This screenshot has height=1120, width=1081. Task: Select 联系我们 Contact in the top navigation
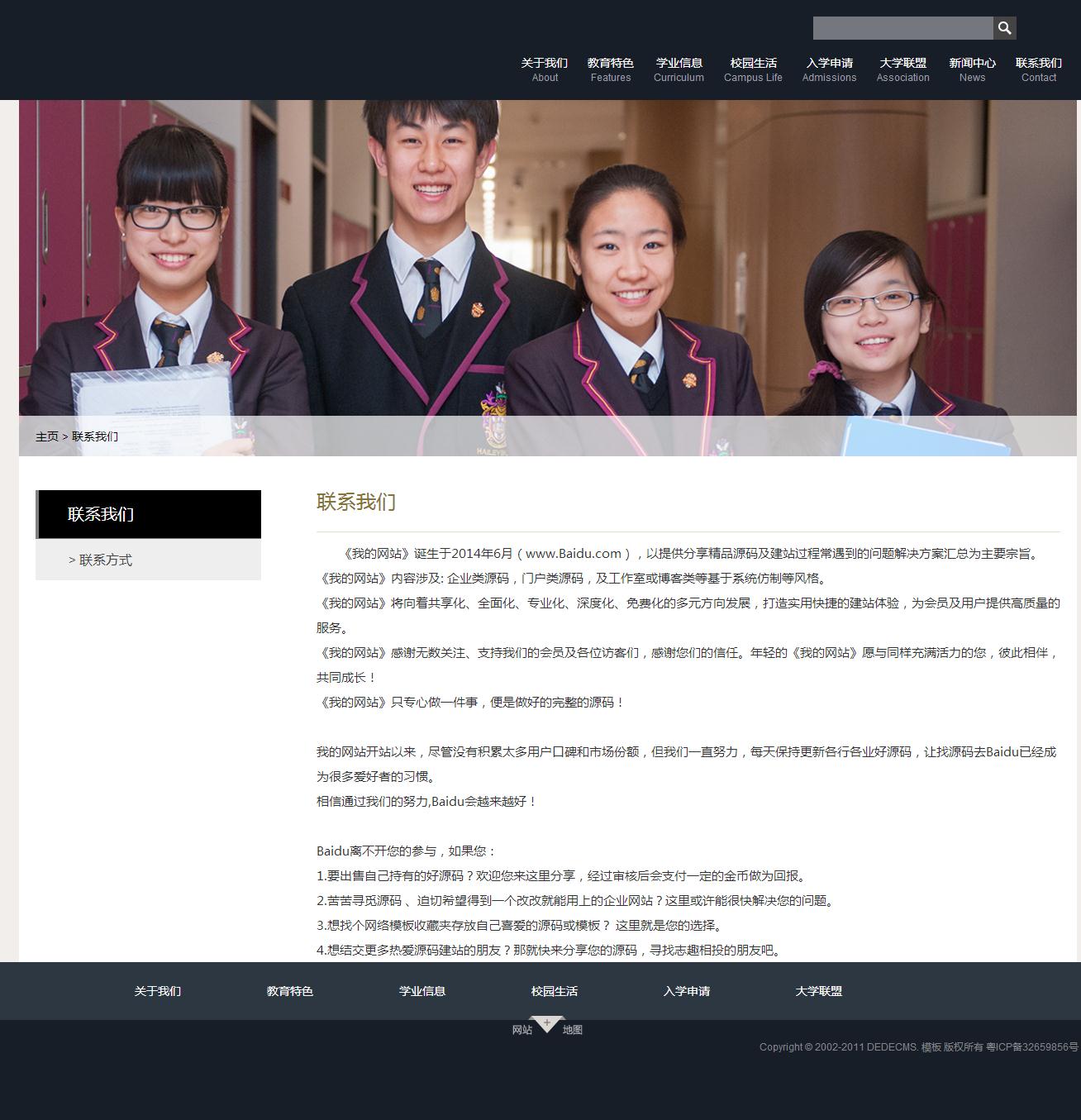(x=1038, y=69)
